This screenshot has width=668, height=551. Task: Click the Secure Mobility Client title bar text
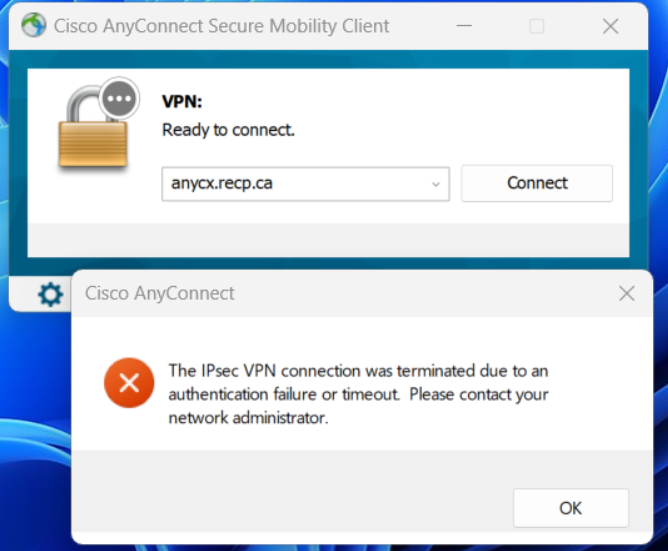[221, 26]
